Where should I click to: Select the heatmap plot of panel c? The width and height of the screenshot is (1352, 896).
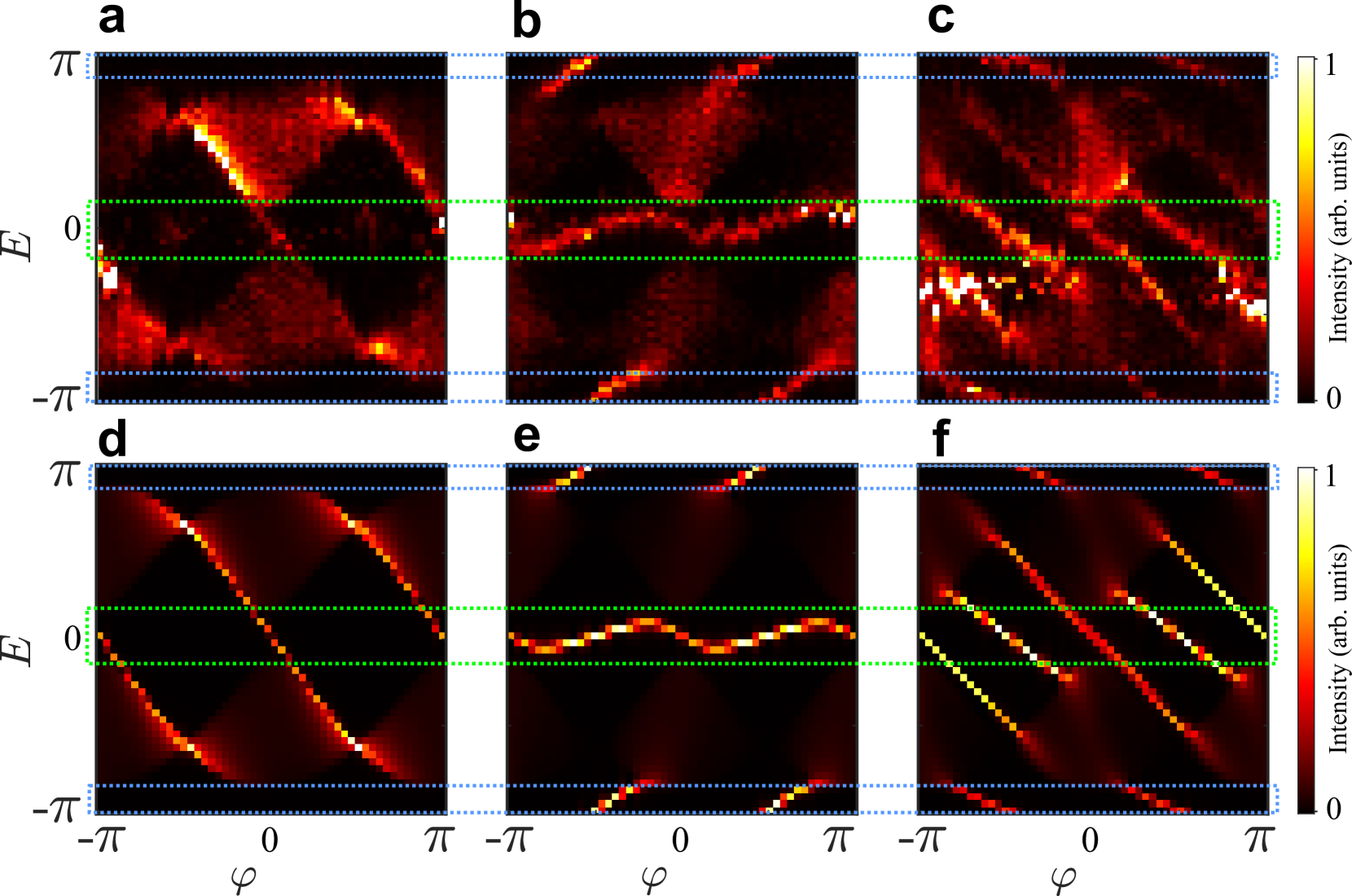pyautogui.click(x=1093, y=228)
